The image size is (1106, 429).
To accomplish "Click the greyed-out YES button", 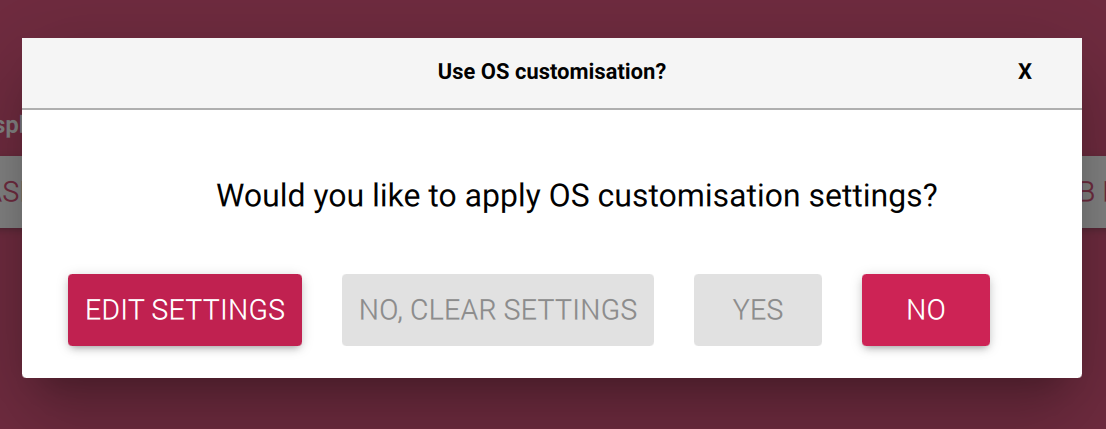I will pyautogui.click(x=758, y=310).
